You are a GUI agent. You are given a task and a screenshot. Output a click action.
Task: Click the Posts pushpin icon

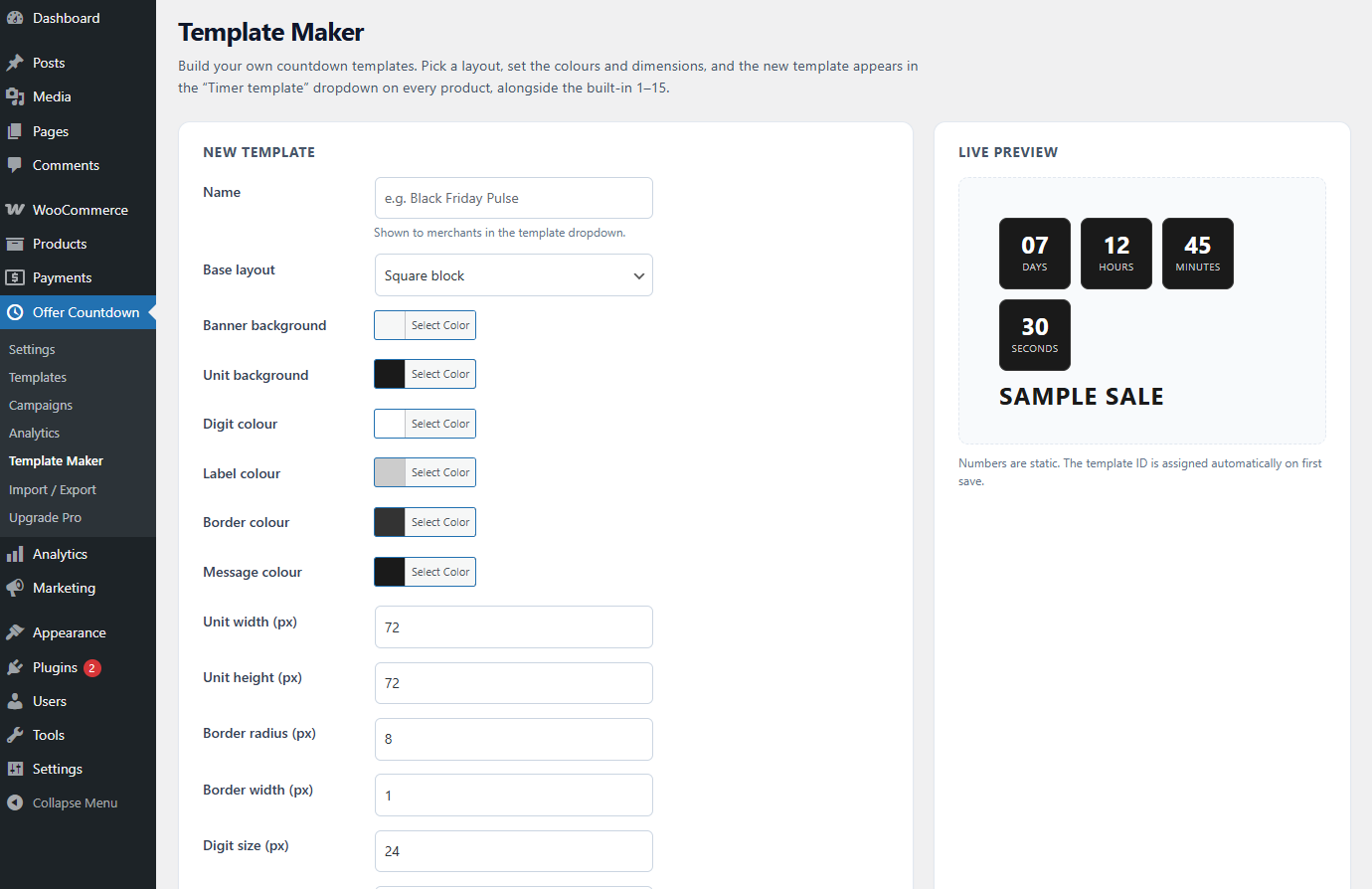click(15, 63)
